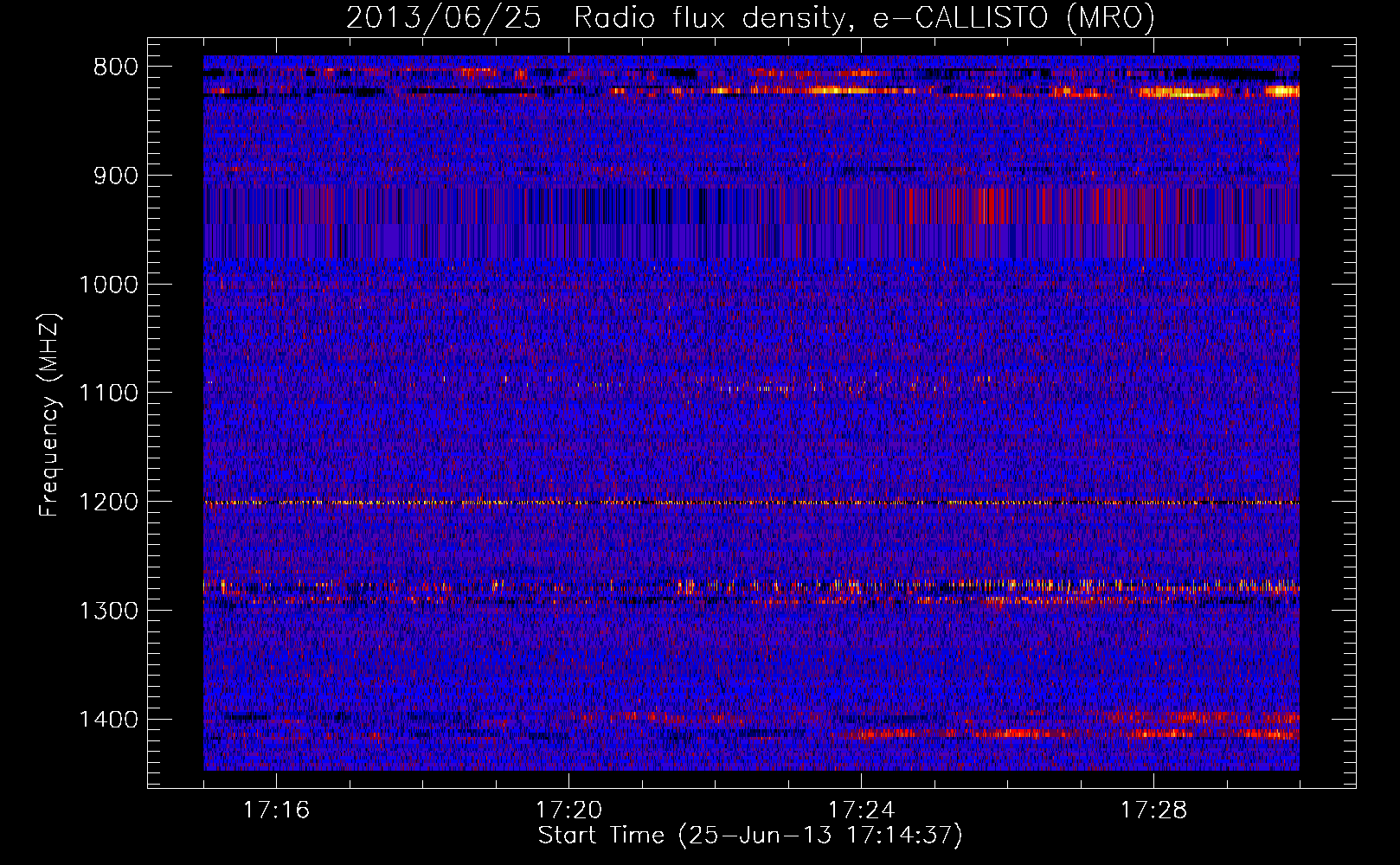Click the 17:24 time tick label

(861, 811)
